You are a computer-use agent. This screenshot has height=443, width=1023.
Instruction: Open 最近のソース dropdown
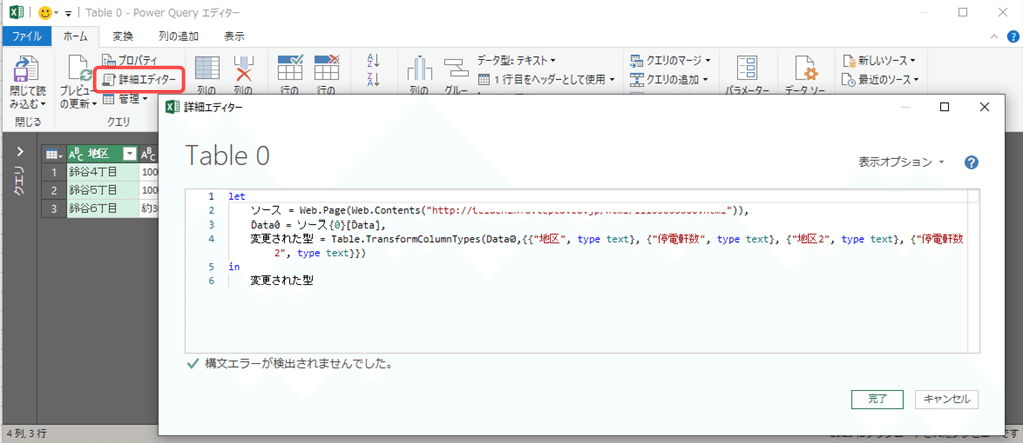[x=880, y=80]
